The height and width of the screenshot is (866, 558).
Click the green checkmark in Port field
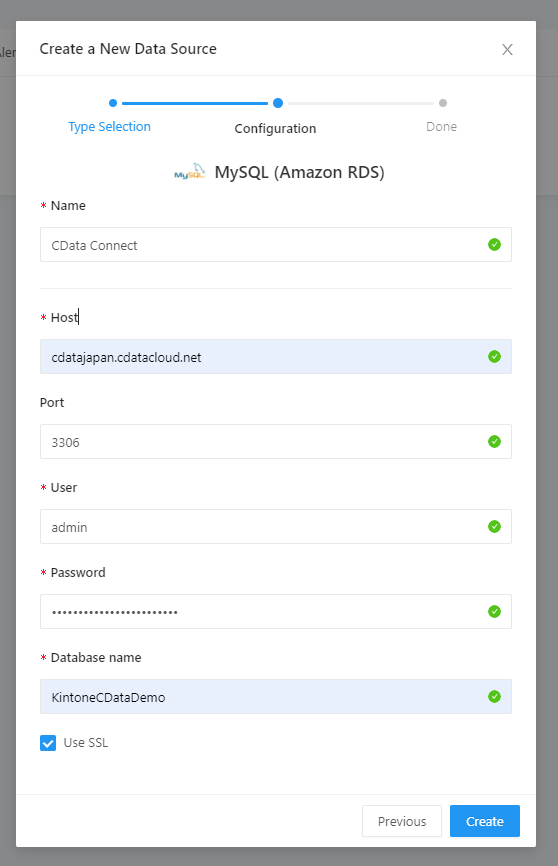click(494, 442)
